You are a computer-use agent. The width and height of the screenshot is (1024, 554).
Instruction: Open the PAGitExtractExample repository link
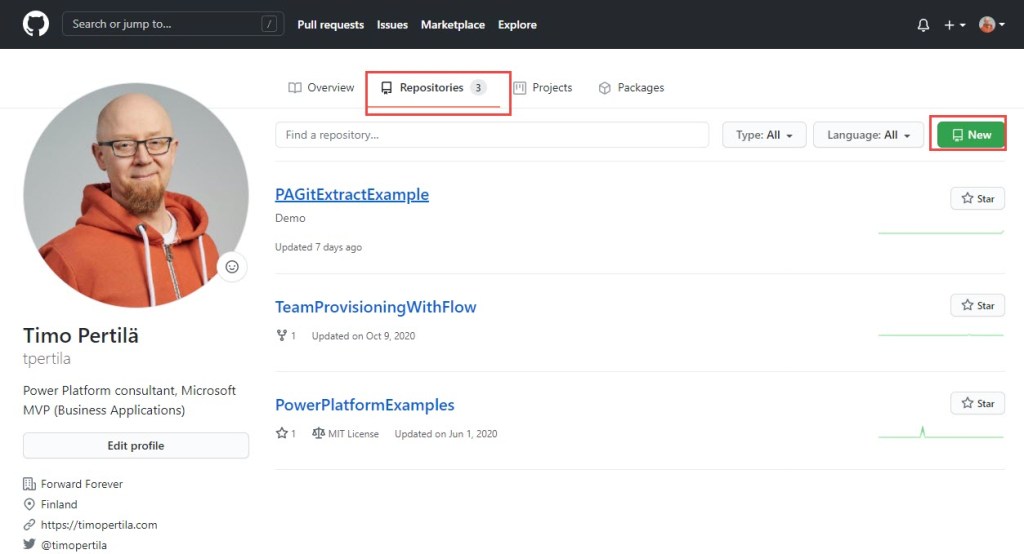pos(352,195)
